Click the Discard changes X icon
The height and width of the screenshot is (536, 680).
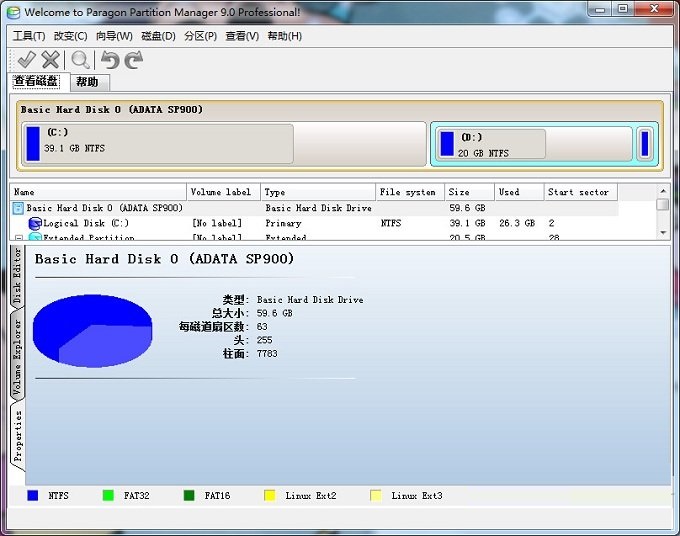pyautogui.click(x=50, y=60)
